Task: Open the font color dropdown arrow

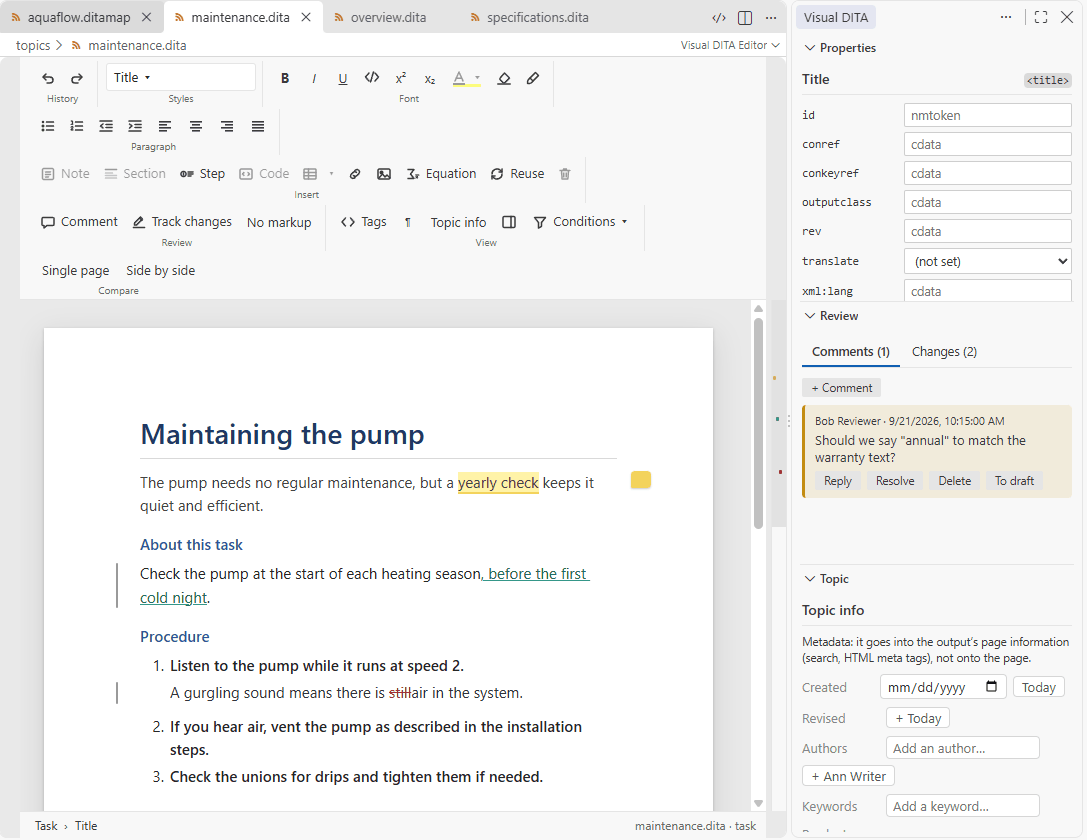Action: pos(477,78)
